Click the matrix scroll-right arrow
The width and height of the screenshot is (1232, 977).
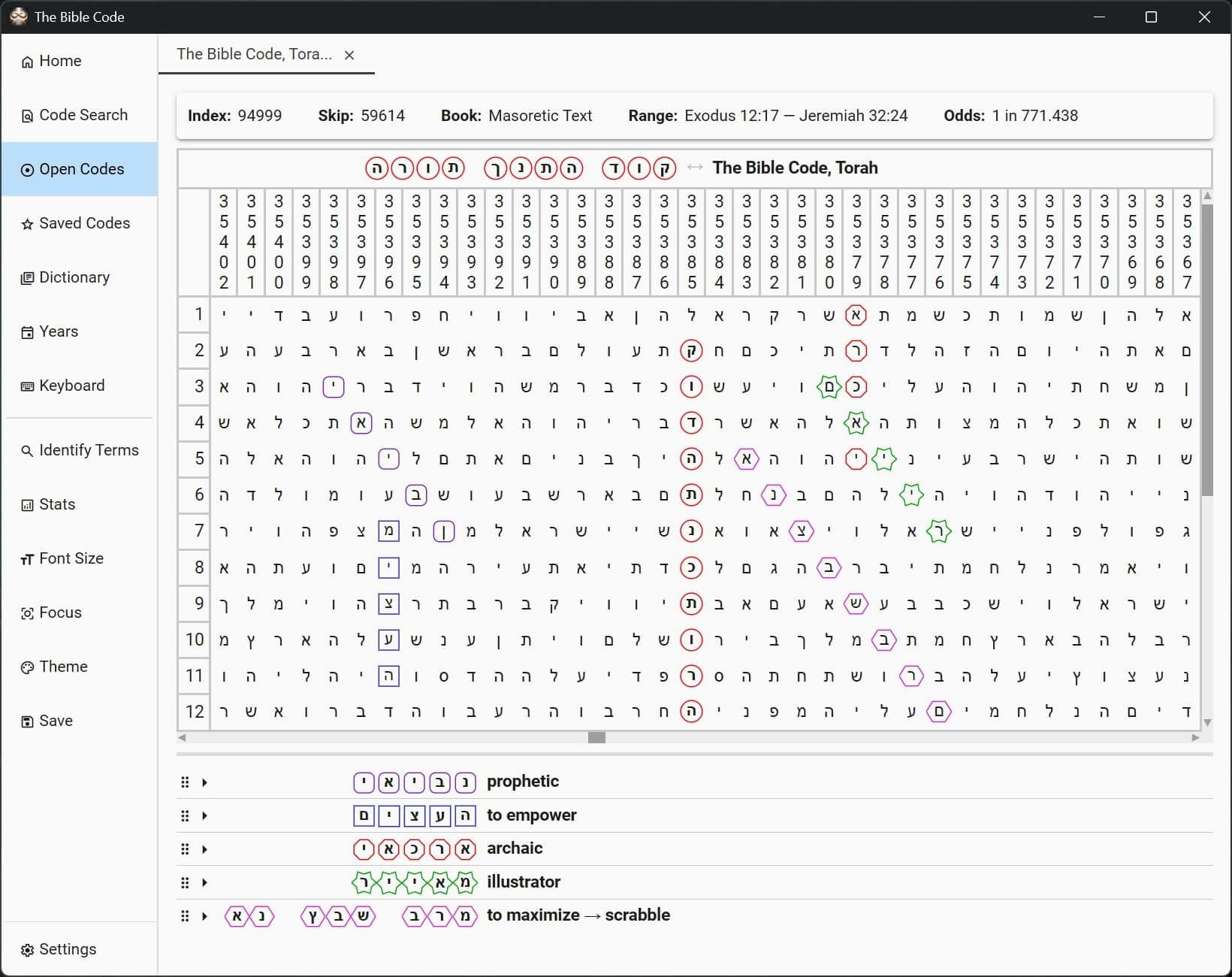(1195, 737)
